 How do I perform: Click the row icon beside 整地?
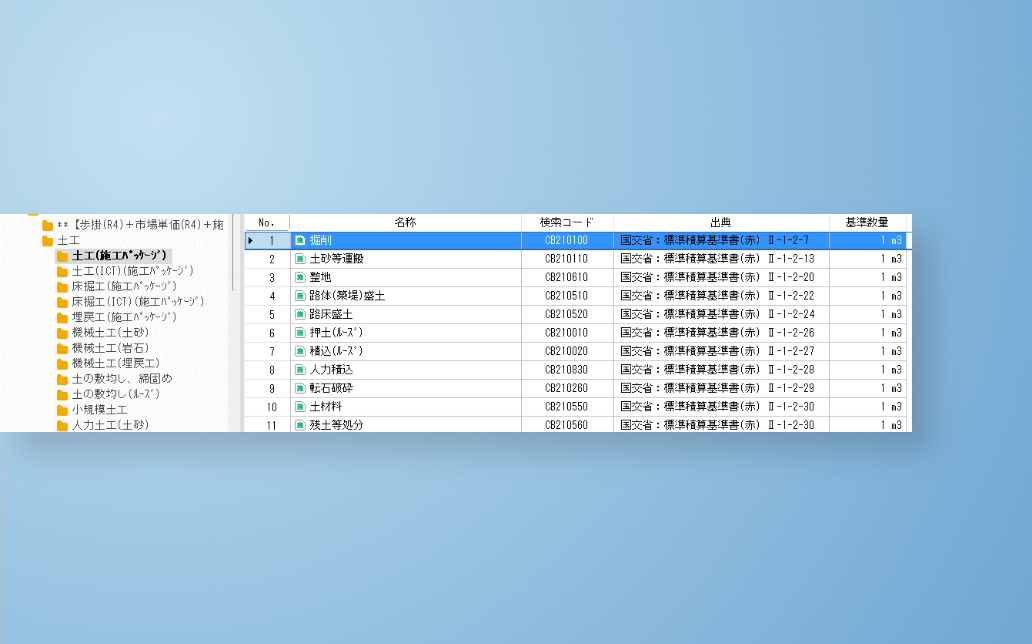tap(300, 277)
